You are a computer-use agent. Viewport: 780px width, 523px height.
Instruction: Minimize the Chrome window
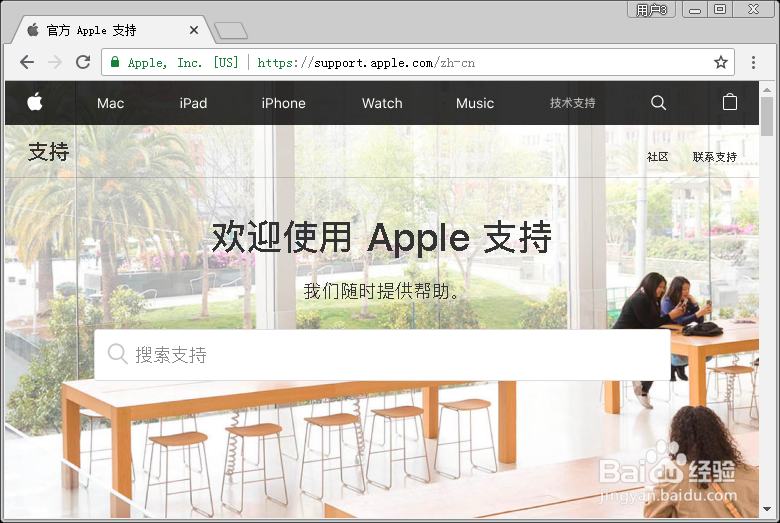click(x=695, y=9)
